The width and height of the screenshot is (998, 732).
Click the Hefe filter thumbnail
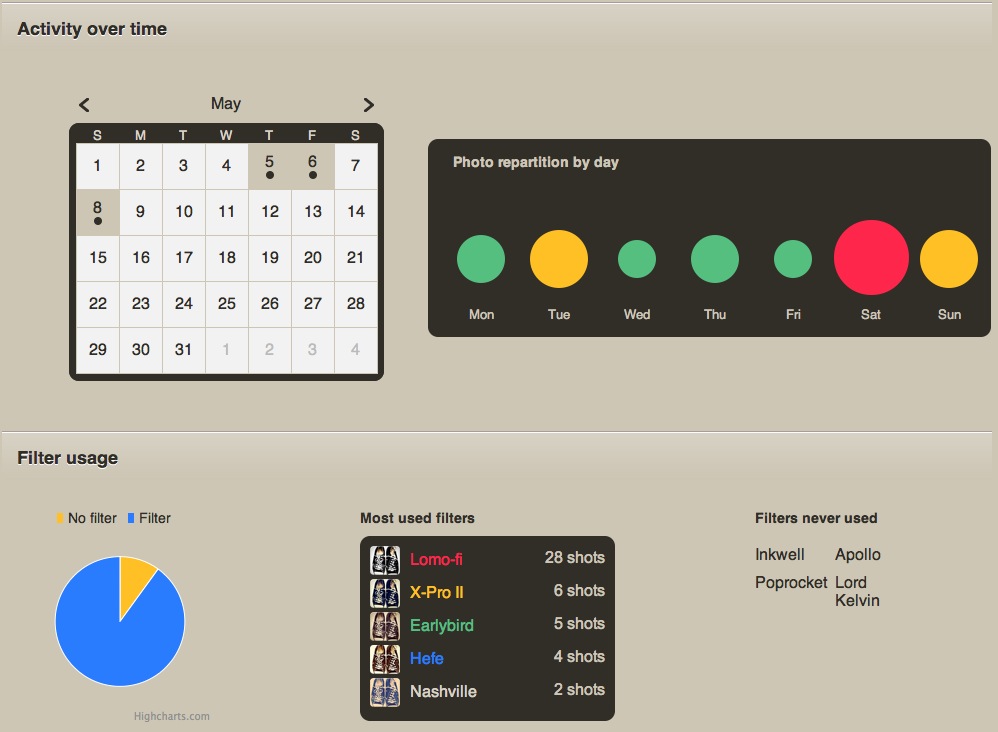(x=385, y=658)
